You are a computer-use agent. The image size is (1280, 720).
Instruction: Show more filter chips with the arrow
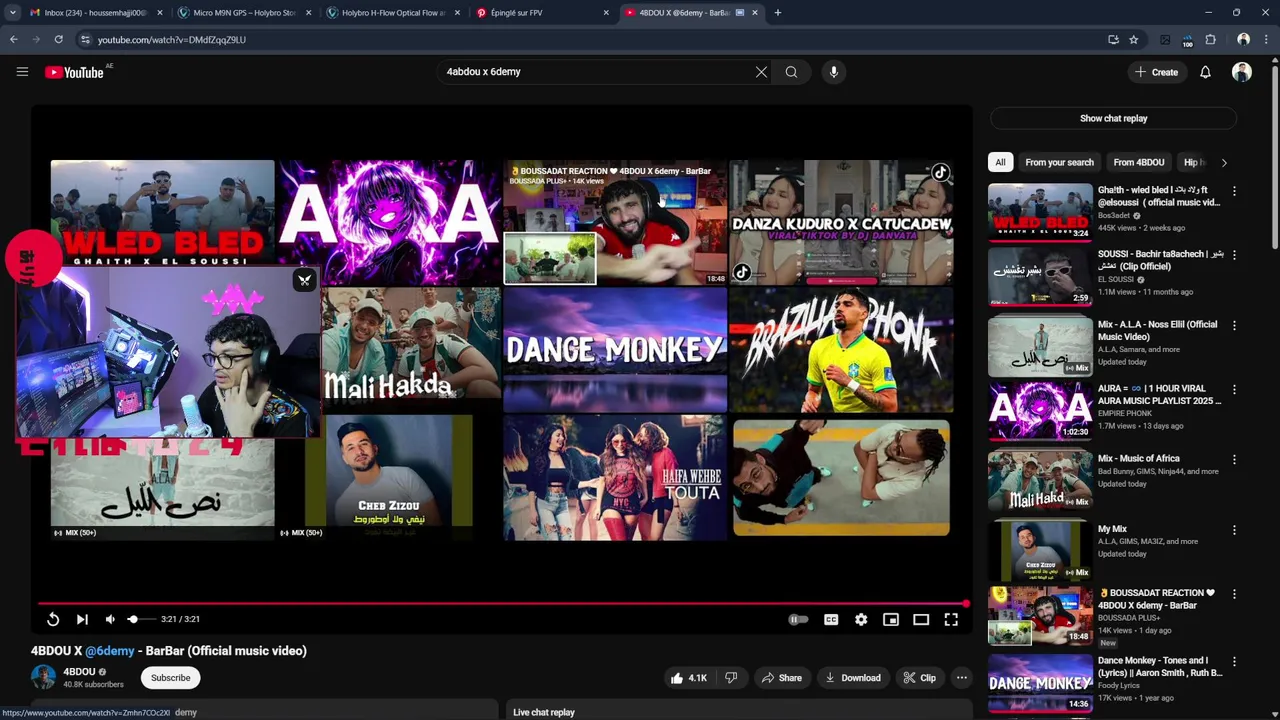1224,162
